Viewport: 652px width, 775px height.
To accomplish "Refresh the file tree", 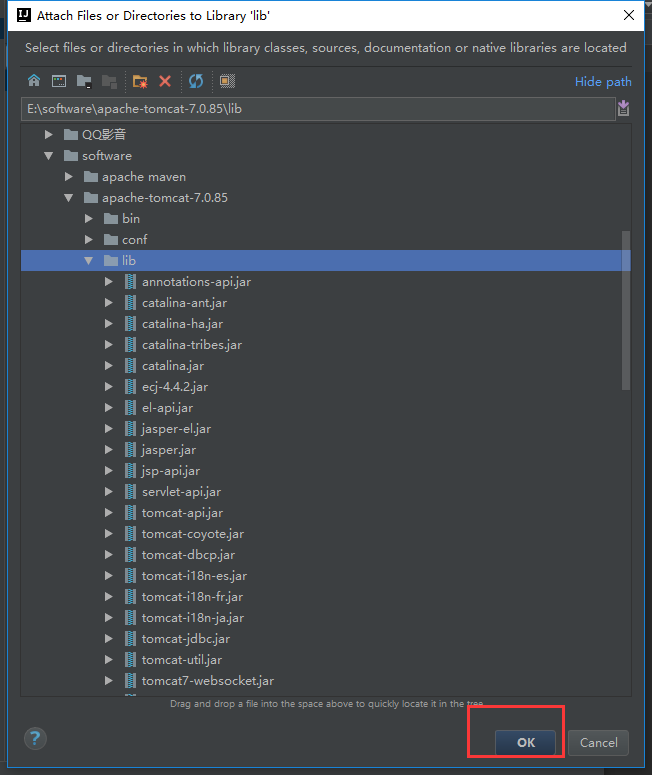I will (x=196, y=81).
